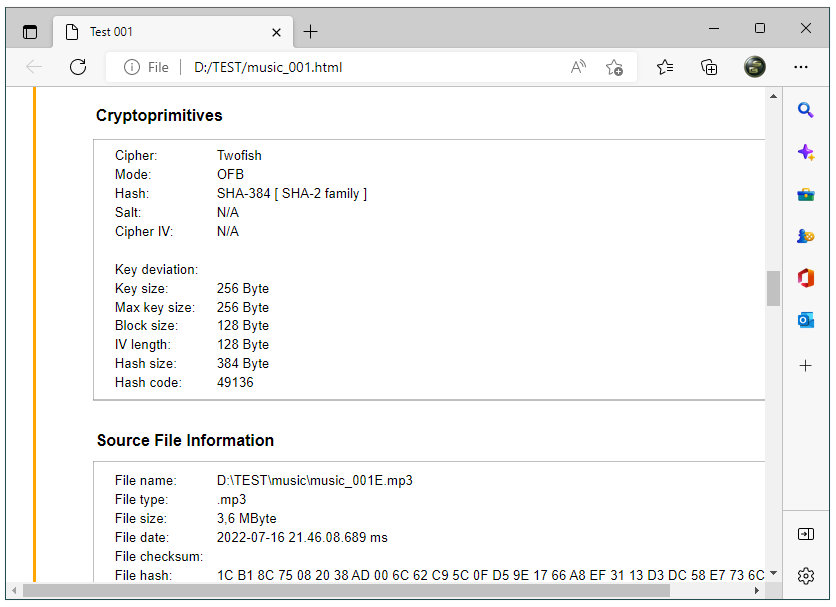Maximize the browser window
This screenshot has height=607, width=836.
(760, 28)
